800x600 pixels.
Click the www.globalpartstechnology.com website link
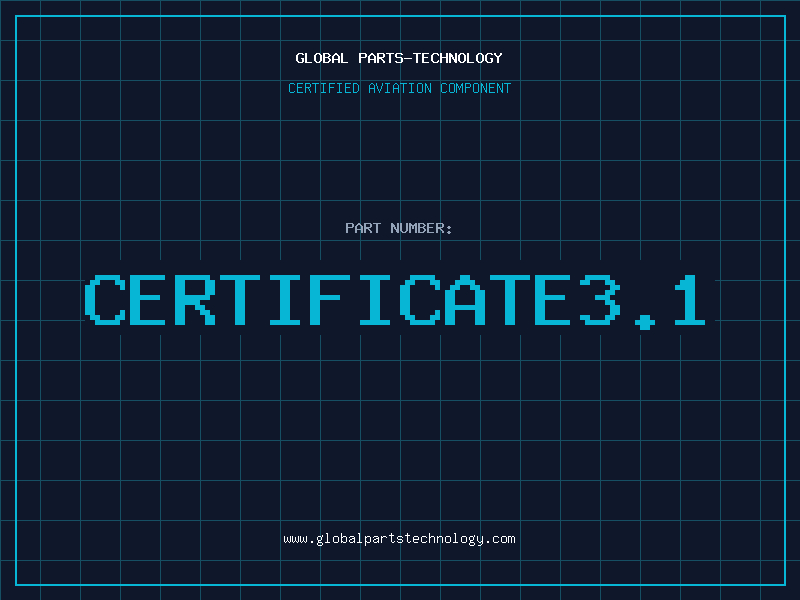399,539
